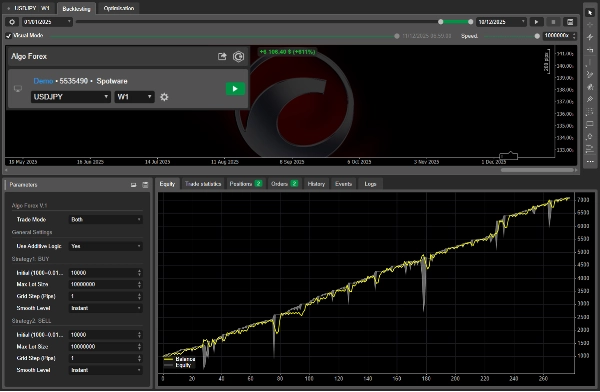Open the Positions tab
Image resolution: width=600 pixels, height=392 pixels.
tap(246, 184)
